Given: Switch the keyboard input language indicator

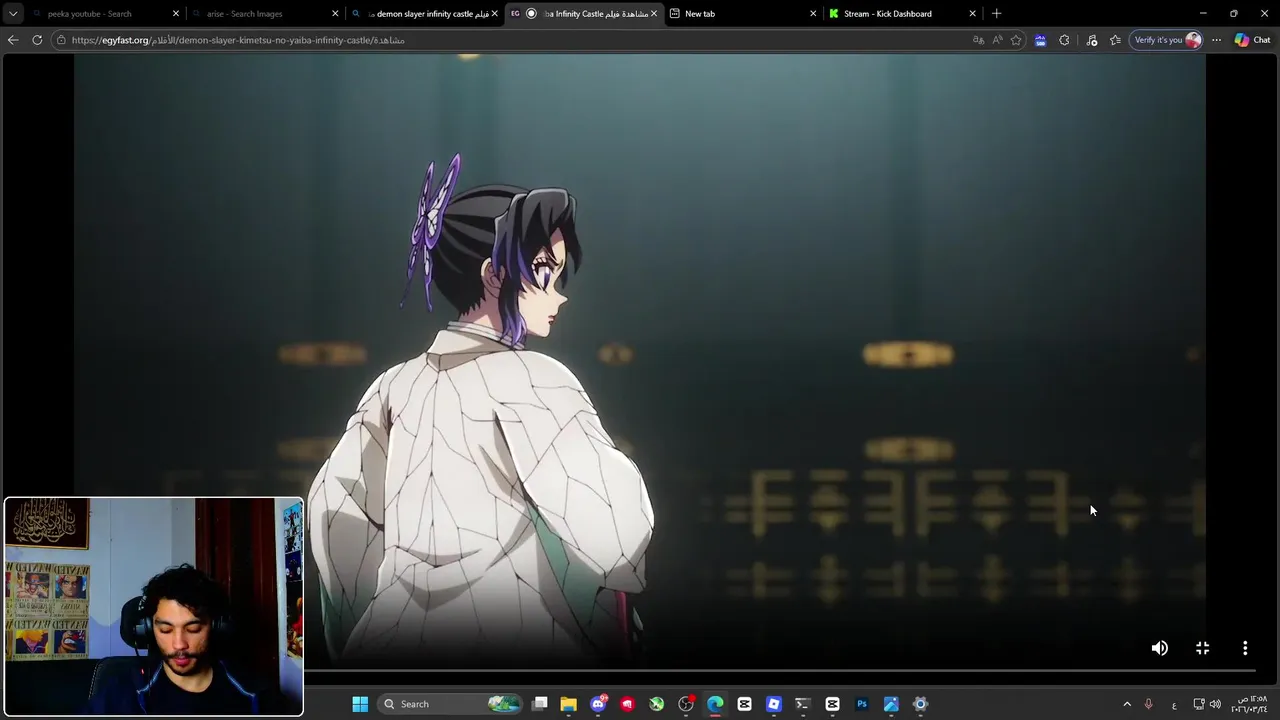Looking at the screenshot, I should point(1174,705).
